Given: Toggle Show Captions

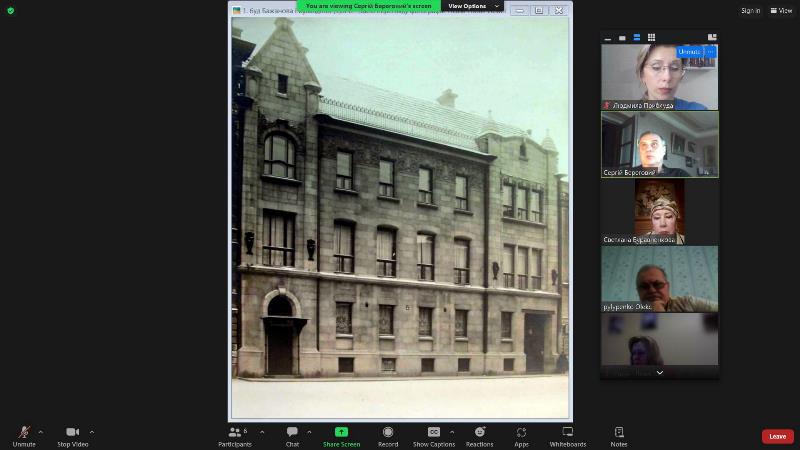Looking at the screenshot, I should click(x=434, y=437).
